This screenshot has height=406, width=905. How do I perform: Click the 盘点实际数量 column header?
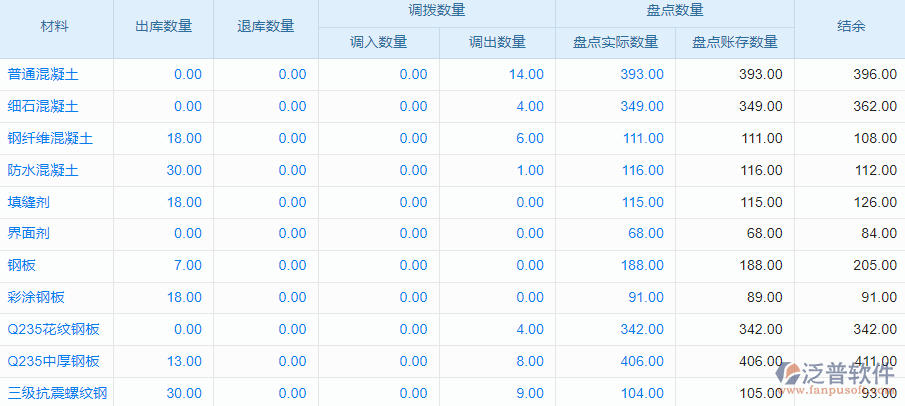(615, 42)
